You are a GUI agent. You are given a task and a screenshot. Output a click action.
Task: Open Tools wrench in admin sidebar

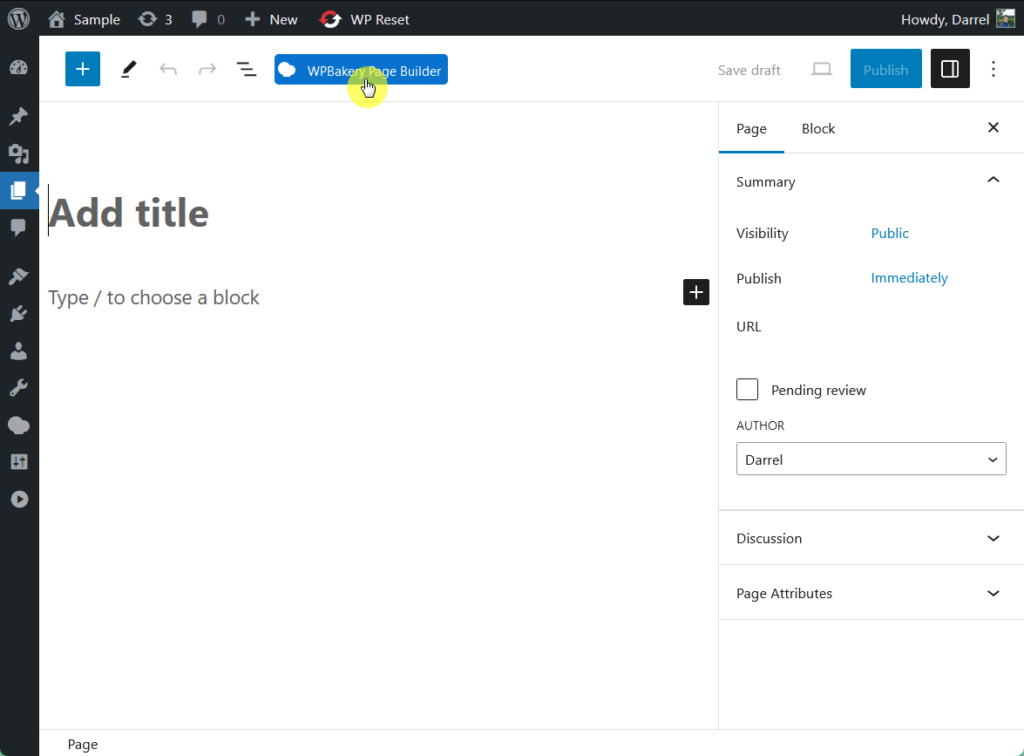[19, 388]
